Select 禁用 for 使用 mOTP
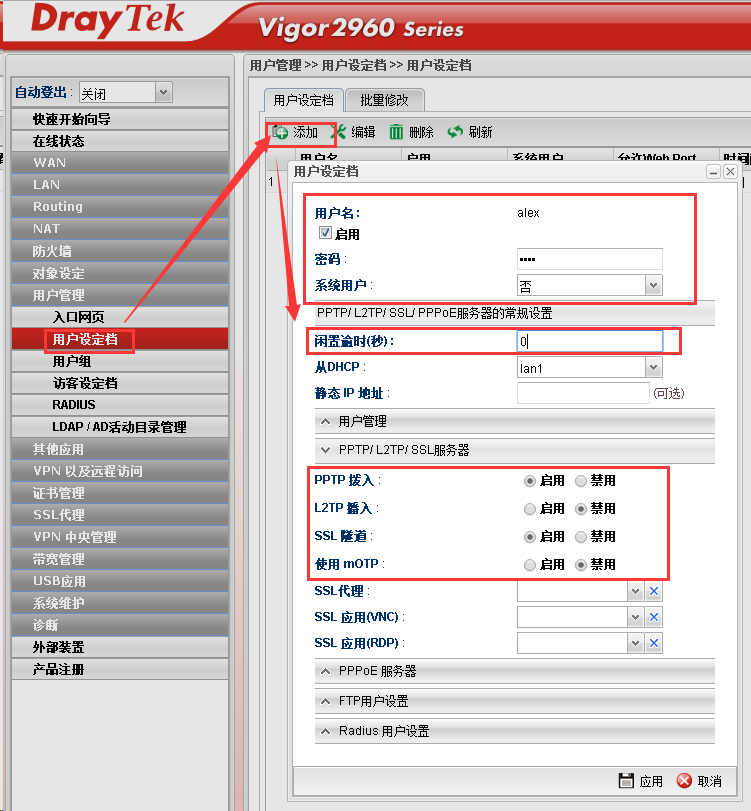The image size is (751, 811). tap(581, 565)
